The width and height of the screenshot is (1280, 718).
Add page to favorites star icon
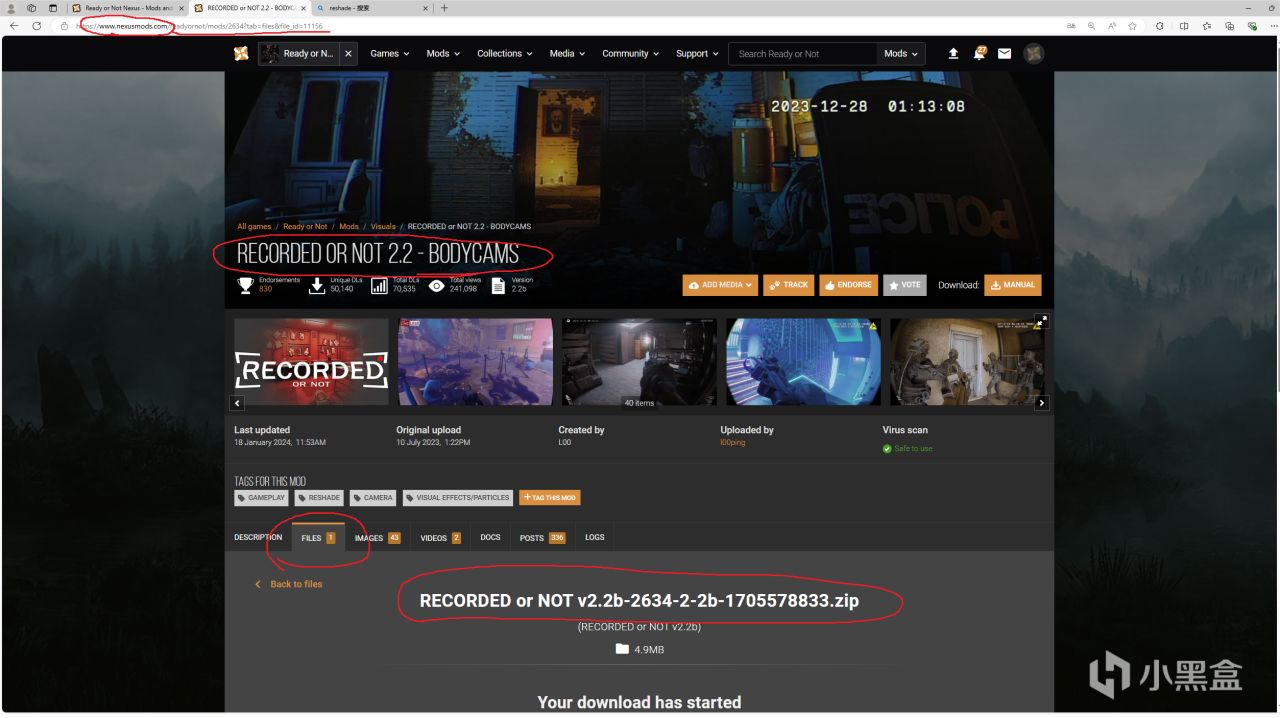(x=1134, y=25)
